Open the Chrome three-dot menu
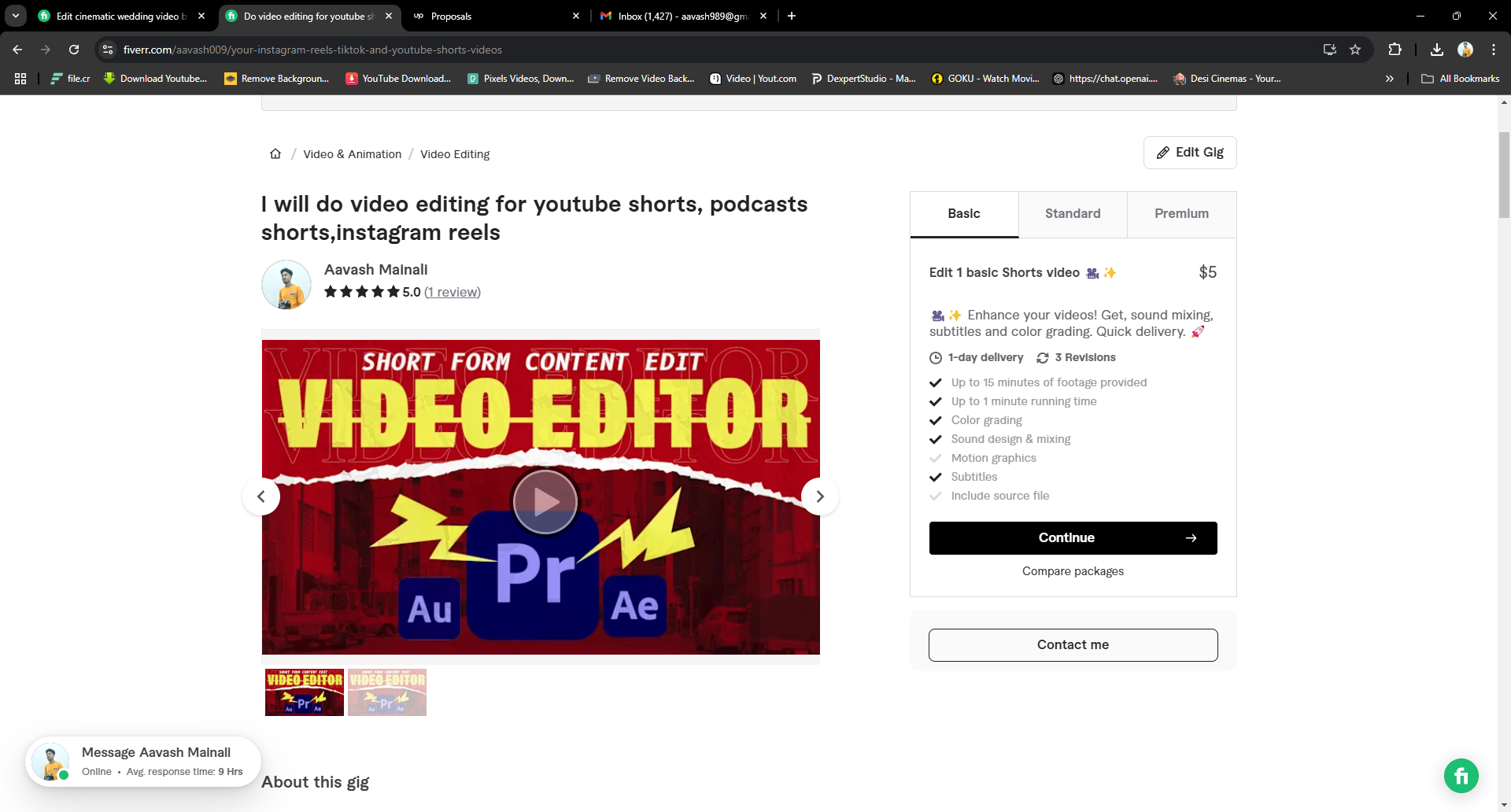 click(1494, 50)
